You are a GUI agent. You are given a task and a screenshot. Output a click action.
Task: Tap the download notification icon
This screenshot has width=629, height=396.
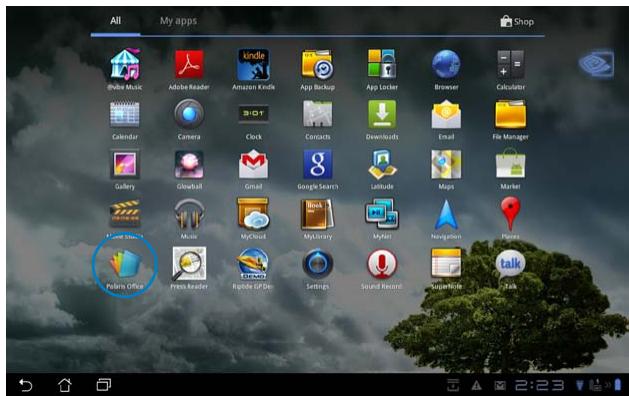[x=453, y=385]
